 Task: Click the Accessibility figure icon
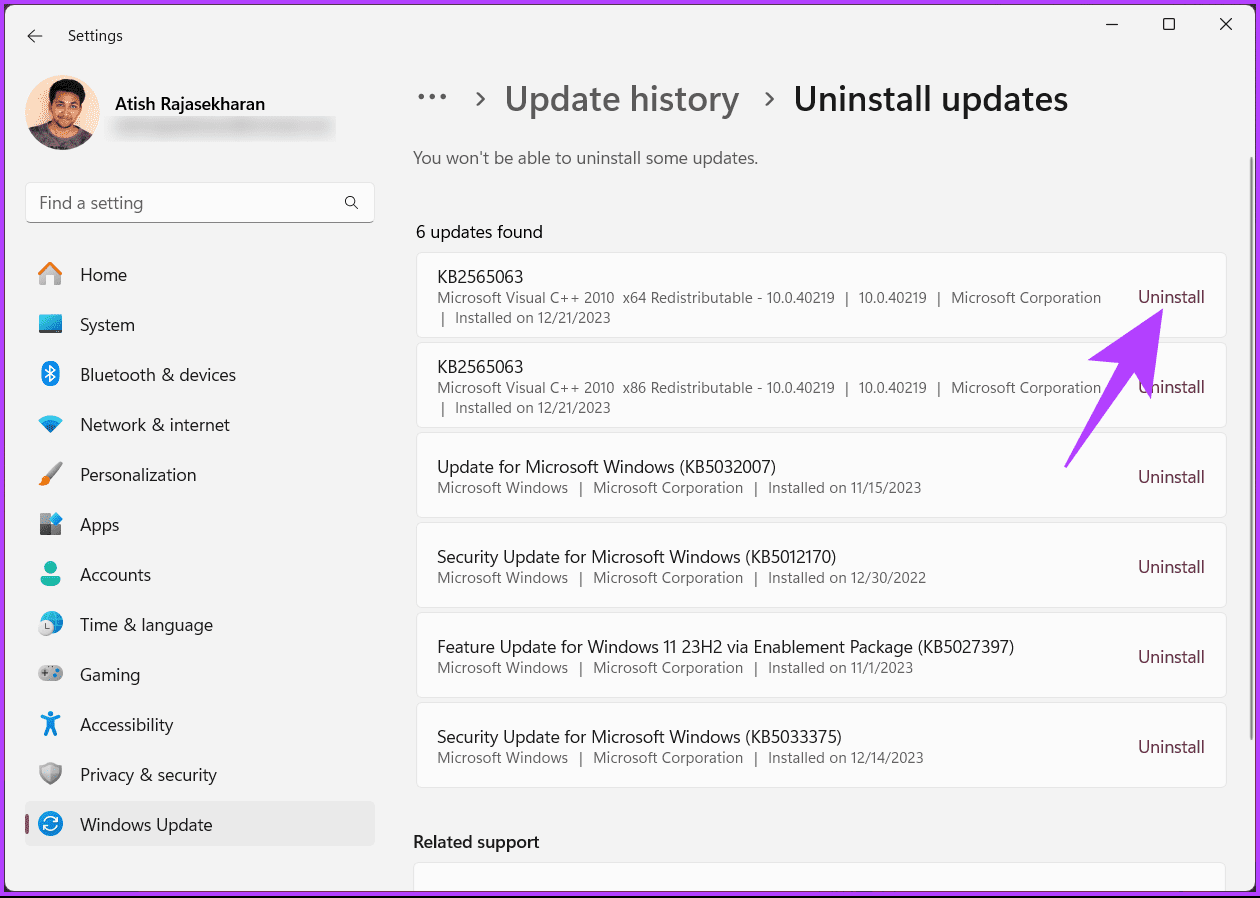click(50, 724)
